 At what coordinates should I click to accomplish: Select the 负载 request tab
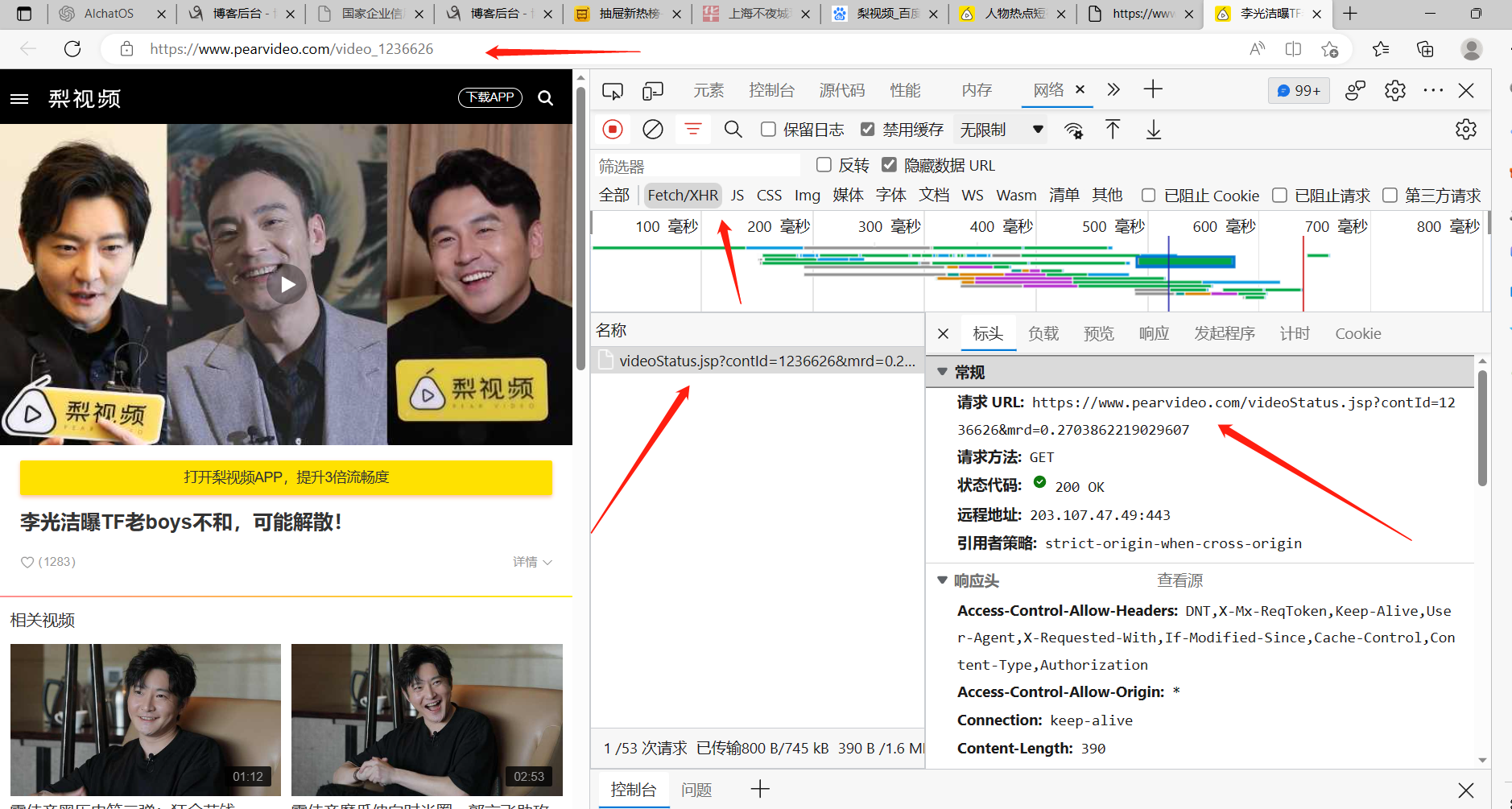1043,333
